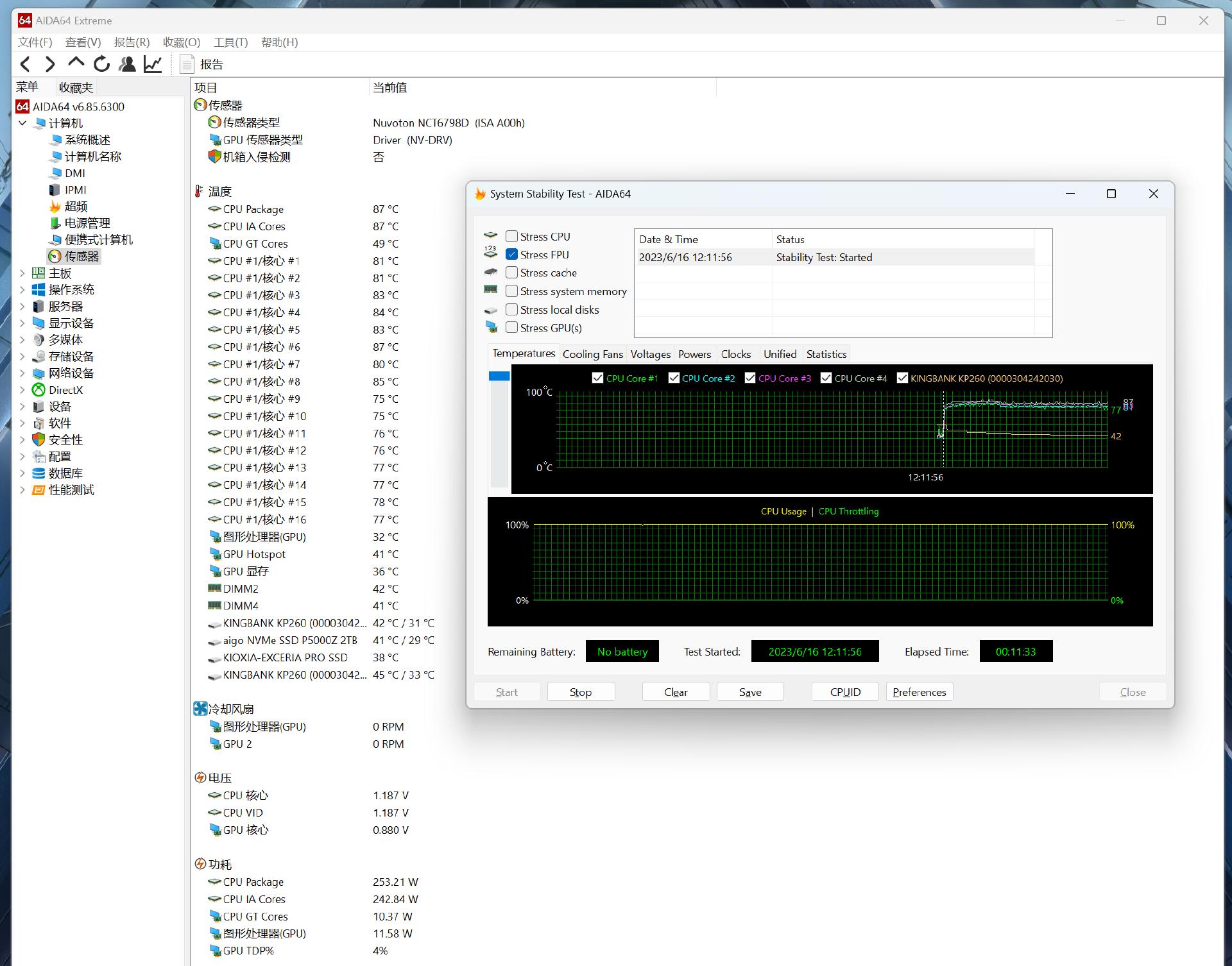The height and width of the screenshot is (966, 1232).
Task: Expand the 存储设备 tree node
Action: click(22, 357)
